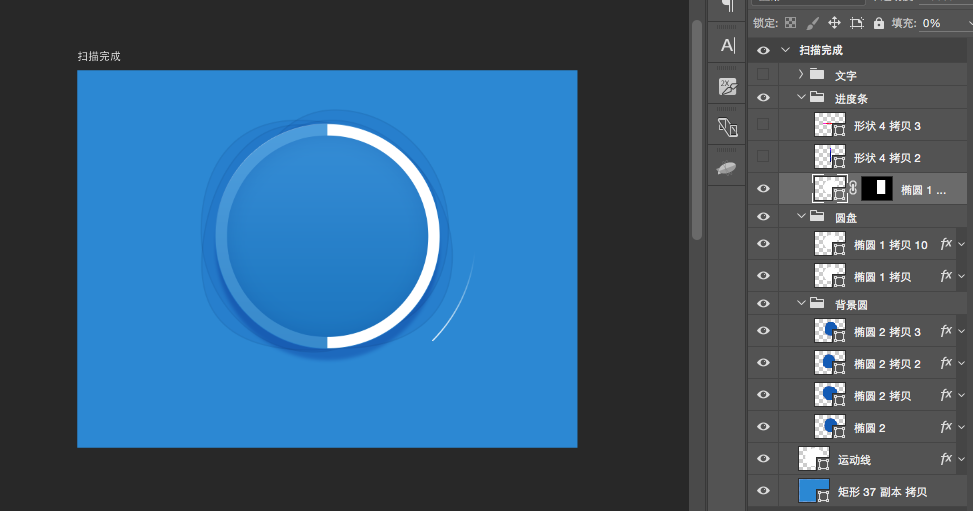Hide the 圆盘 group
This screenshot has height=511, width=973.
point(763,217)
